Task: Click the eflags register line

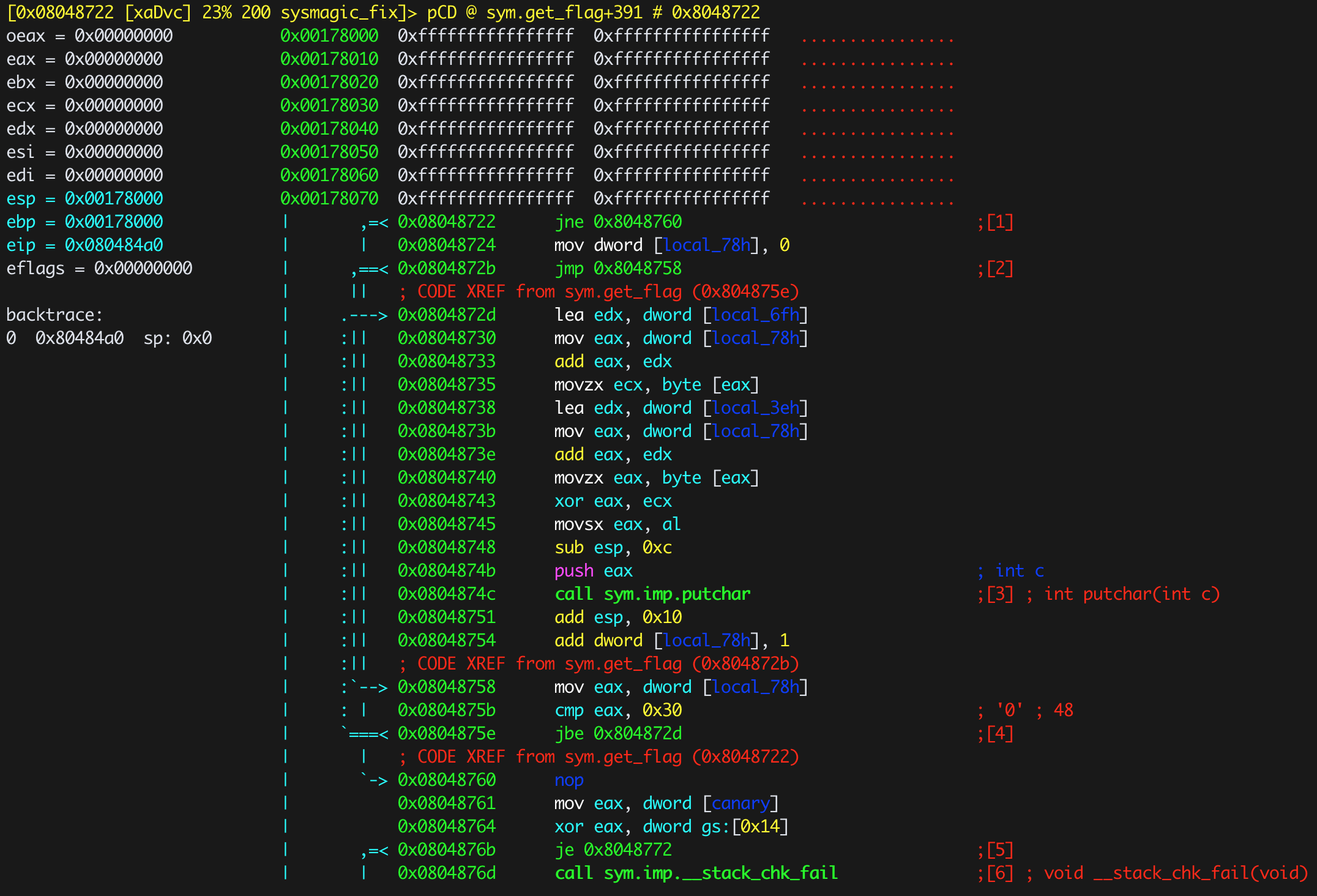Action: point(99,269)
